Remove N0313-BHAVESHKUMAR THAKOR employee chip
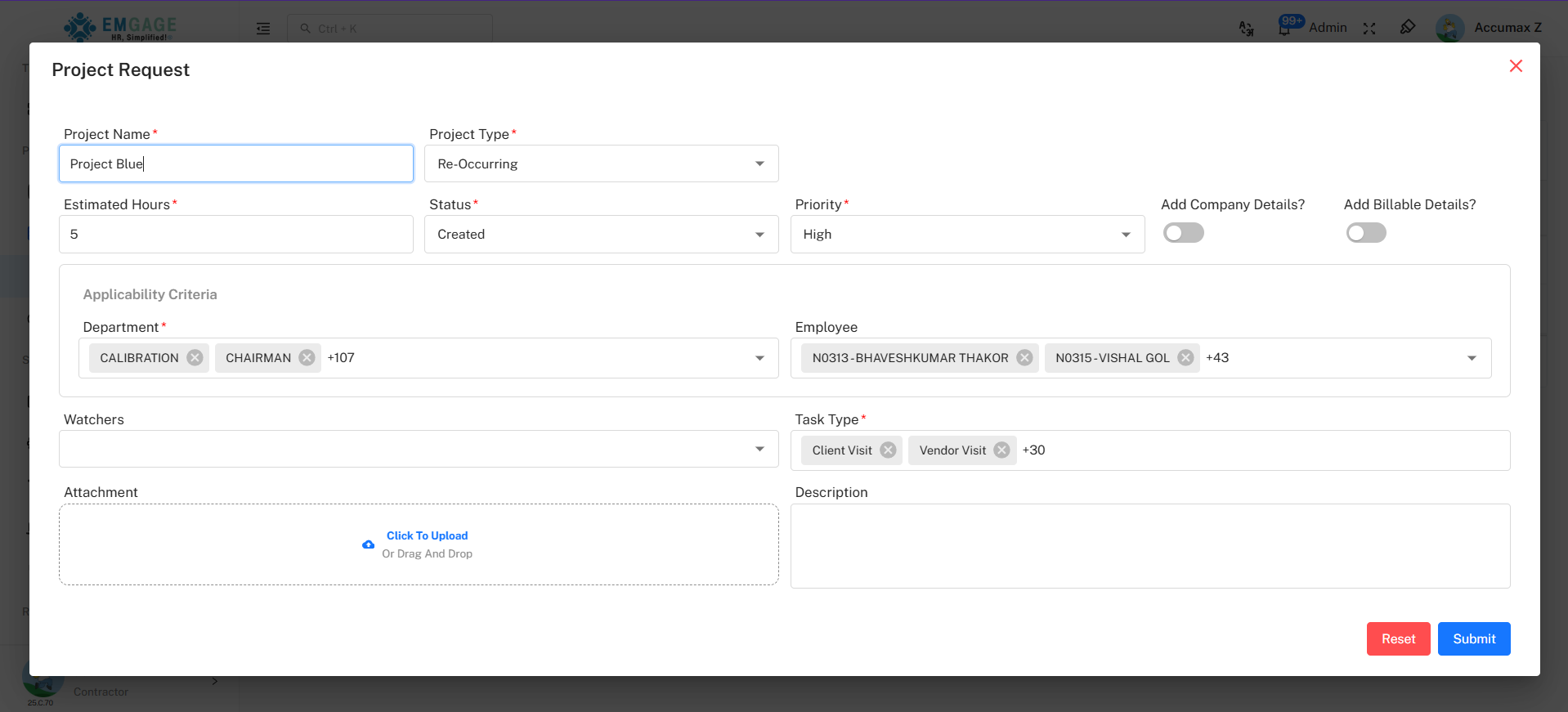Image resolution: width=1568 pixels, height=712 pixels. pyautogui.click(x=1024, y=358)
